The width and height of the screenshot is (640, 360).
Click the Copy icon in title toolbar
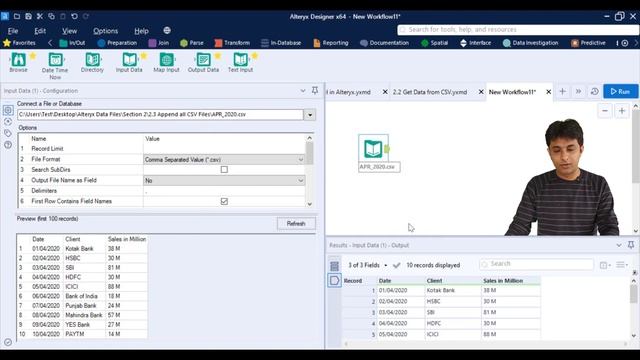pyautogui.click(x=51, y=16)
